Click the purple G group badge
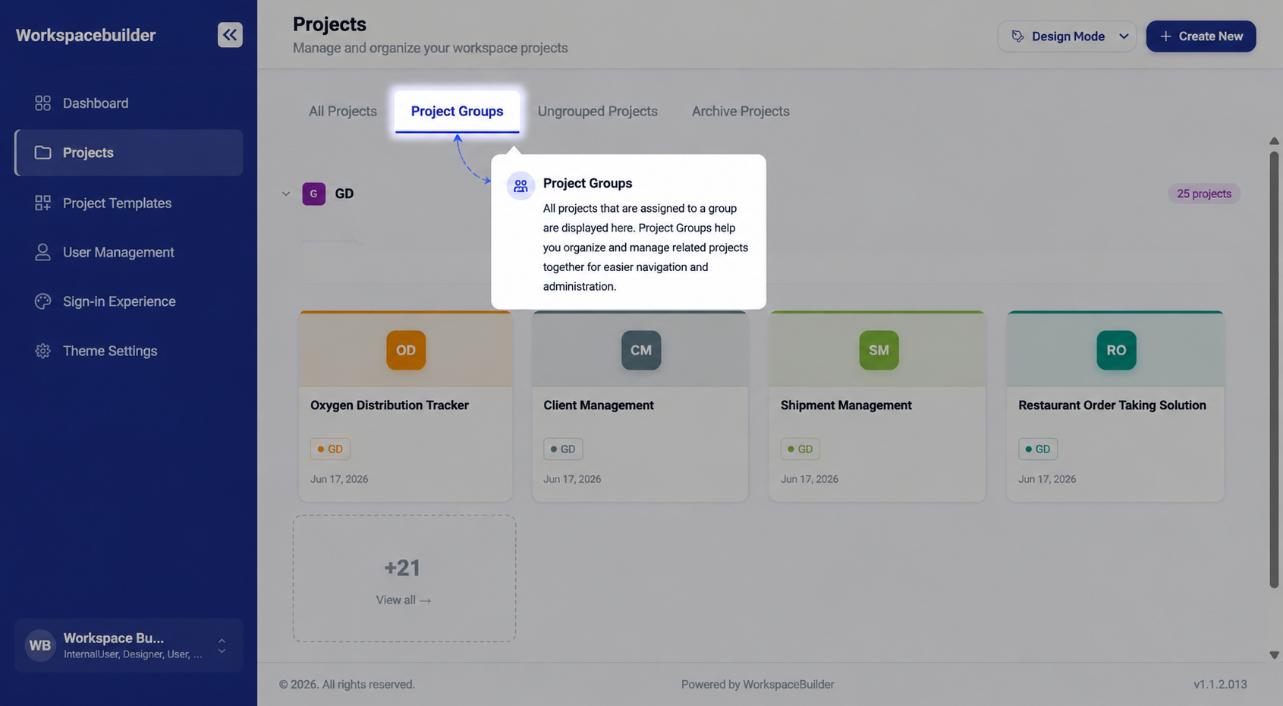This screenshot has width=1283, height=706. 314,193
